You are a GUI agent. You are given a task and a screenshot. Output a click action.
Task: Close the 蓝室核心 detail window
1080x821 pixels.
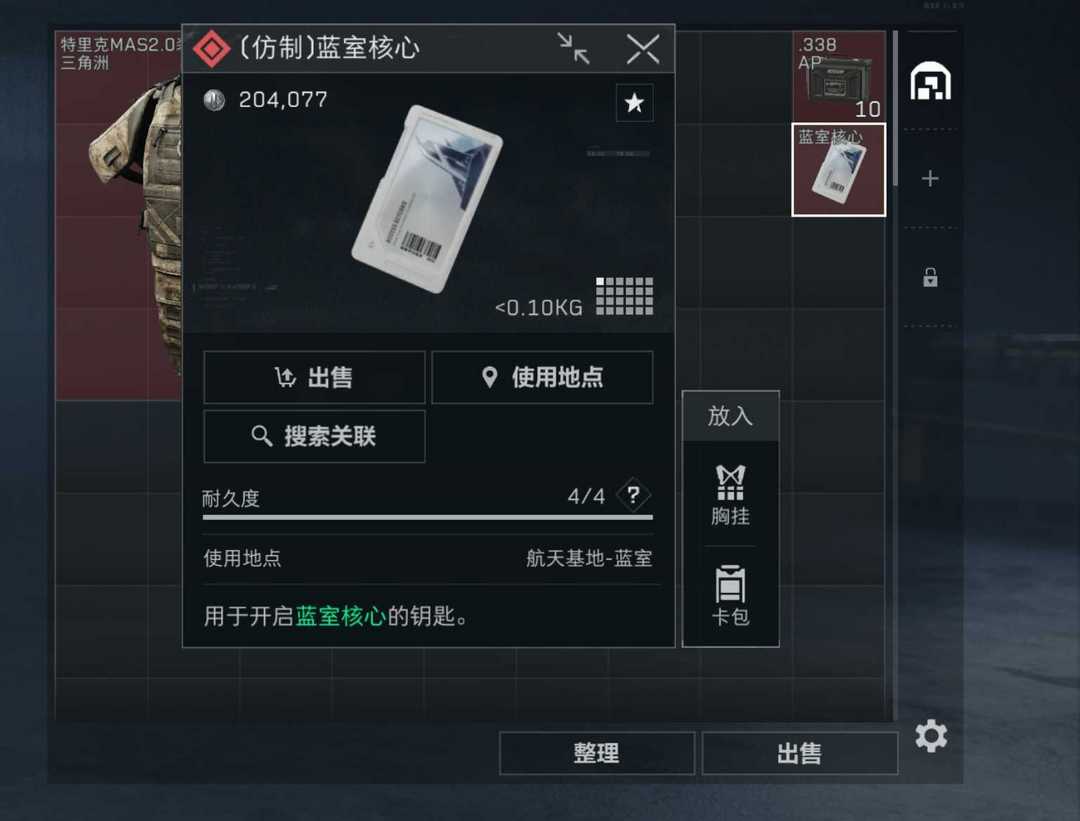tap(643, 49)
